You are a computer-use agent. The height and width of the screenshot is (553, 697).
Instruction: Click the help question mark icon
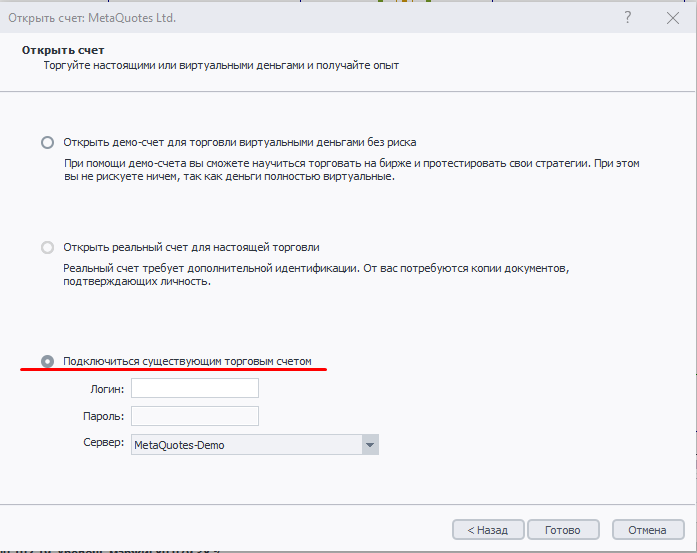[x=628, y=17]
